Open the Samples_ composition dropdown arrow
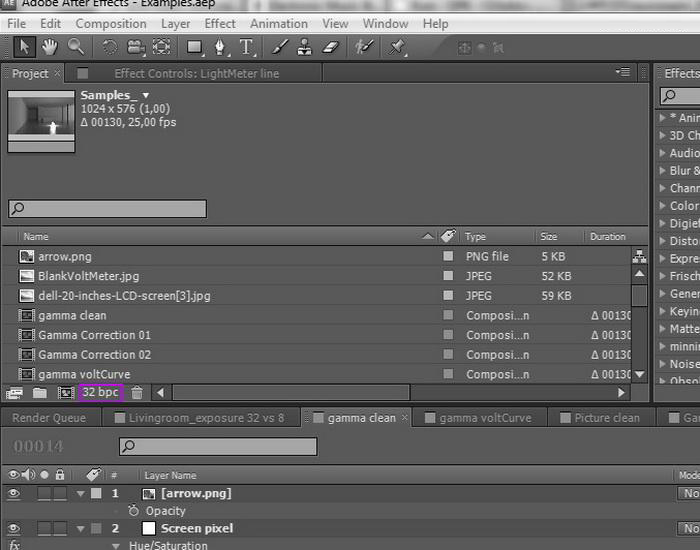Image resolution: width=700 pixels, height=550 pixels. [x=146, y=95]
